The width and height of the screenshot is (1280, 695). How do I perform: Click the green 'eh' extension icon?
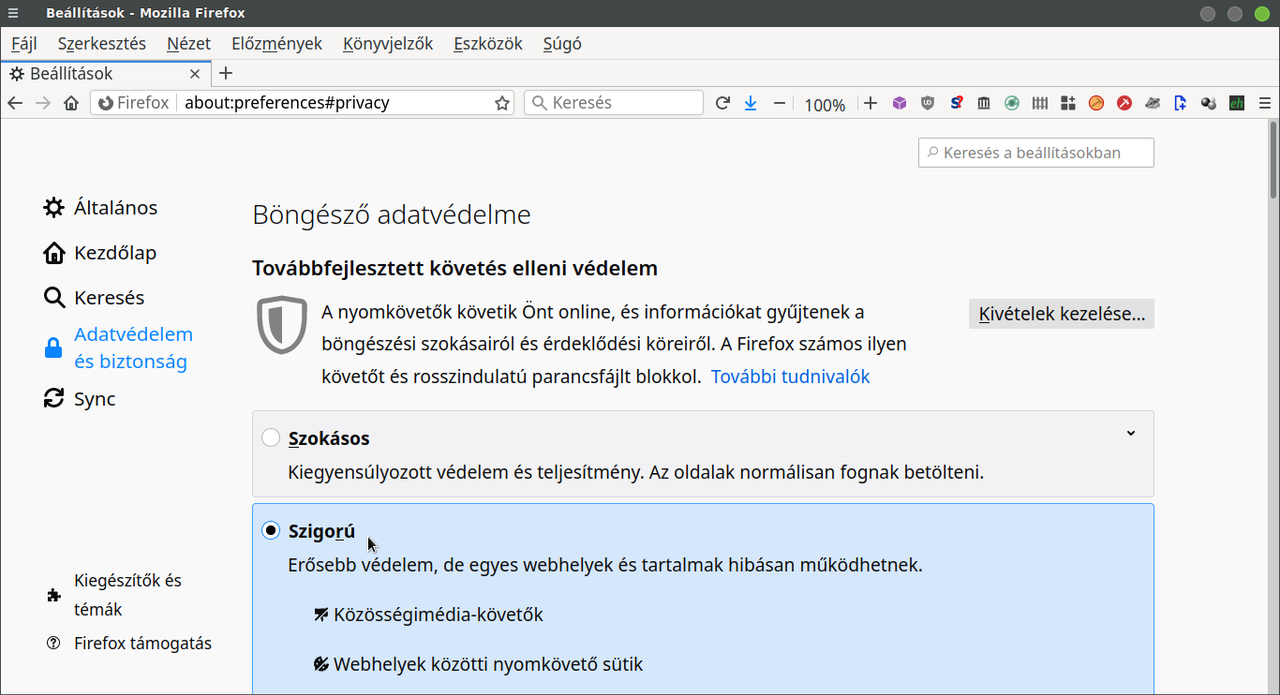tap(1237, 102)
